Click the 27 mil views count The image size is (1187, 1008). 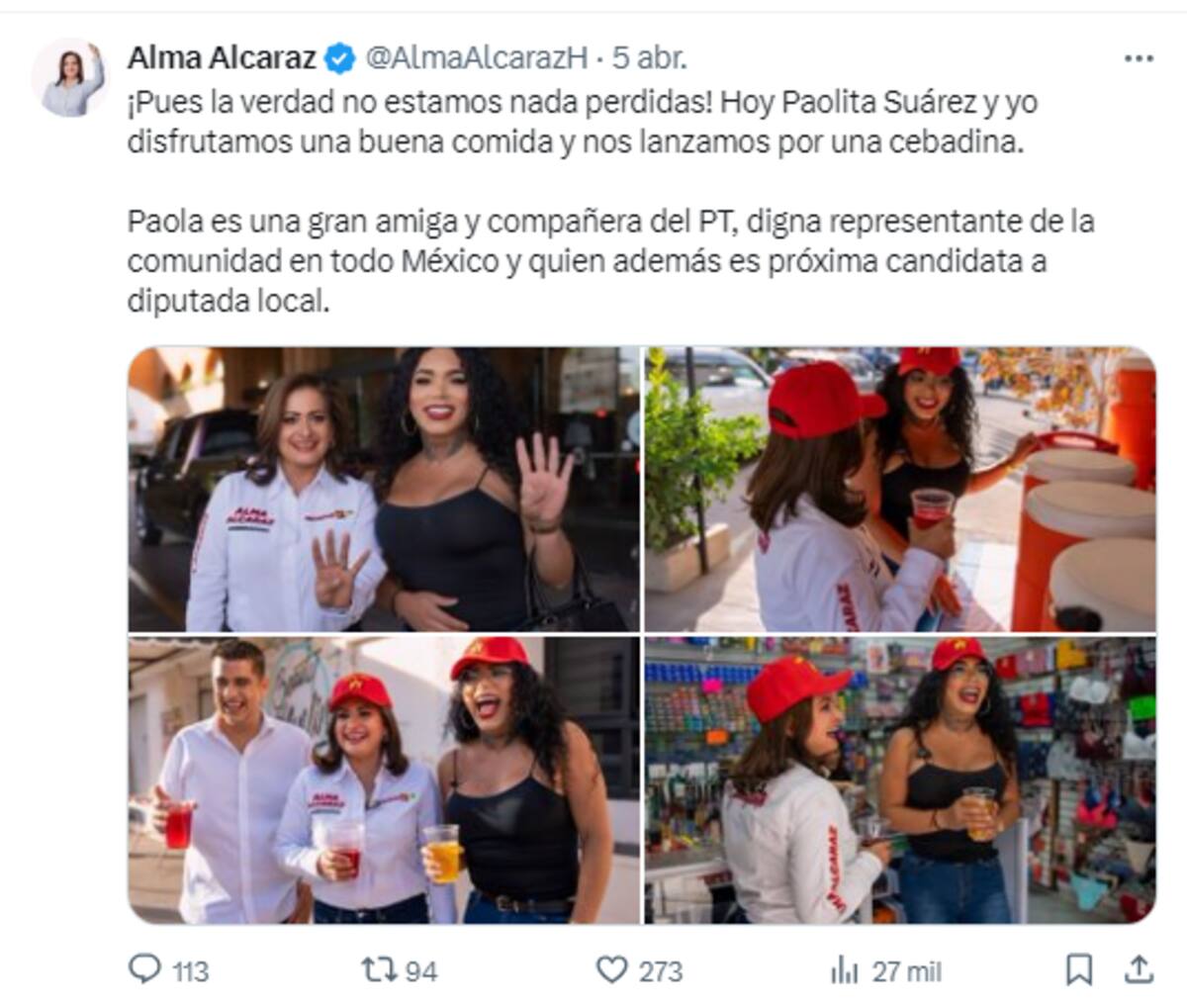coord(906,971)
